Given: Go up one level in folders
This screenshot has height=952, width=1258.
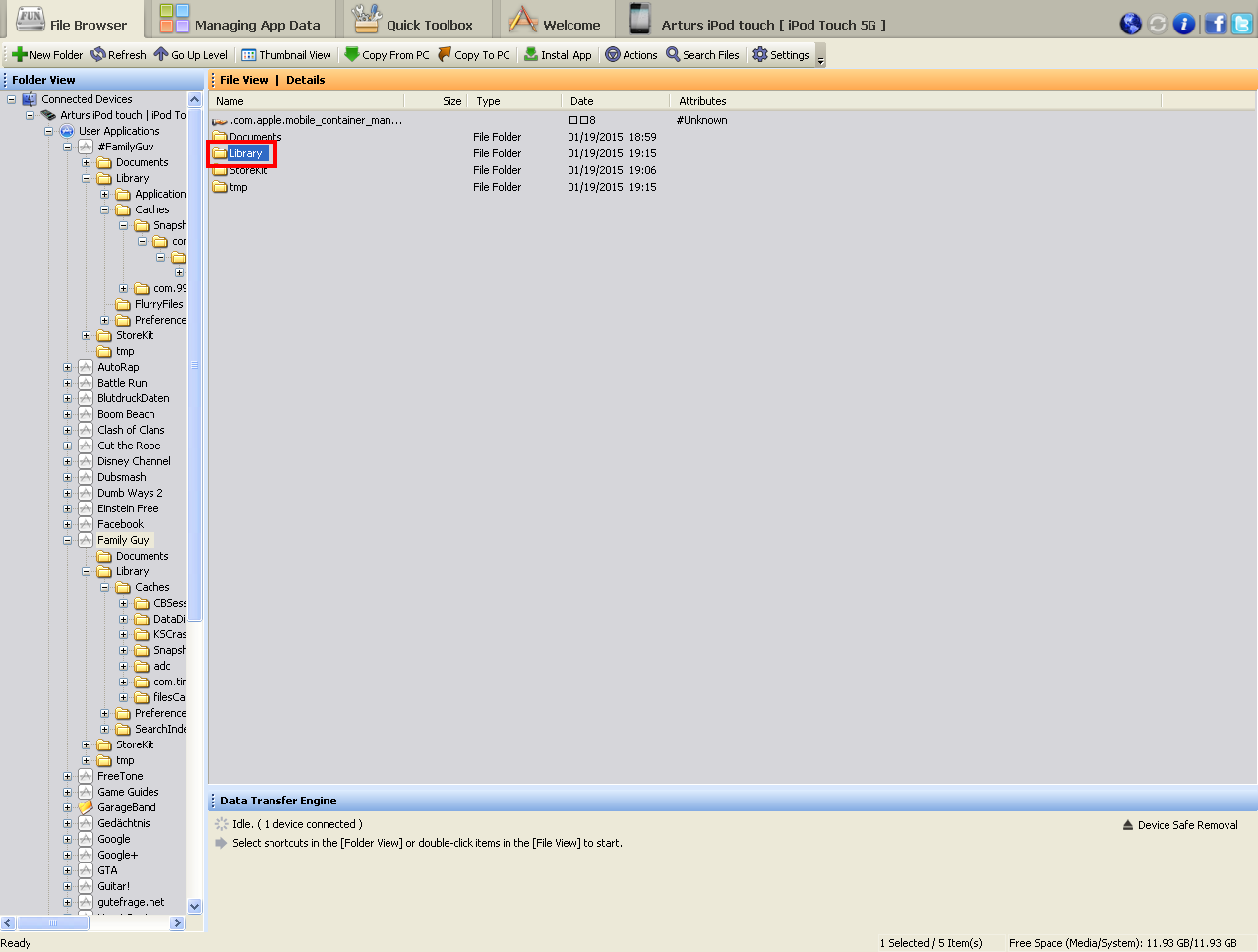Looking at the screenshot, I should click(191, 55).
